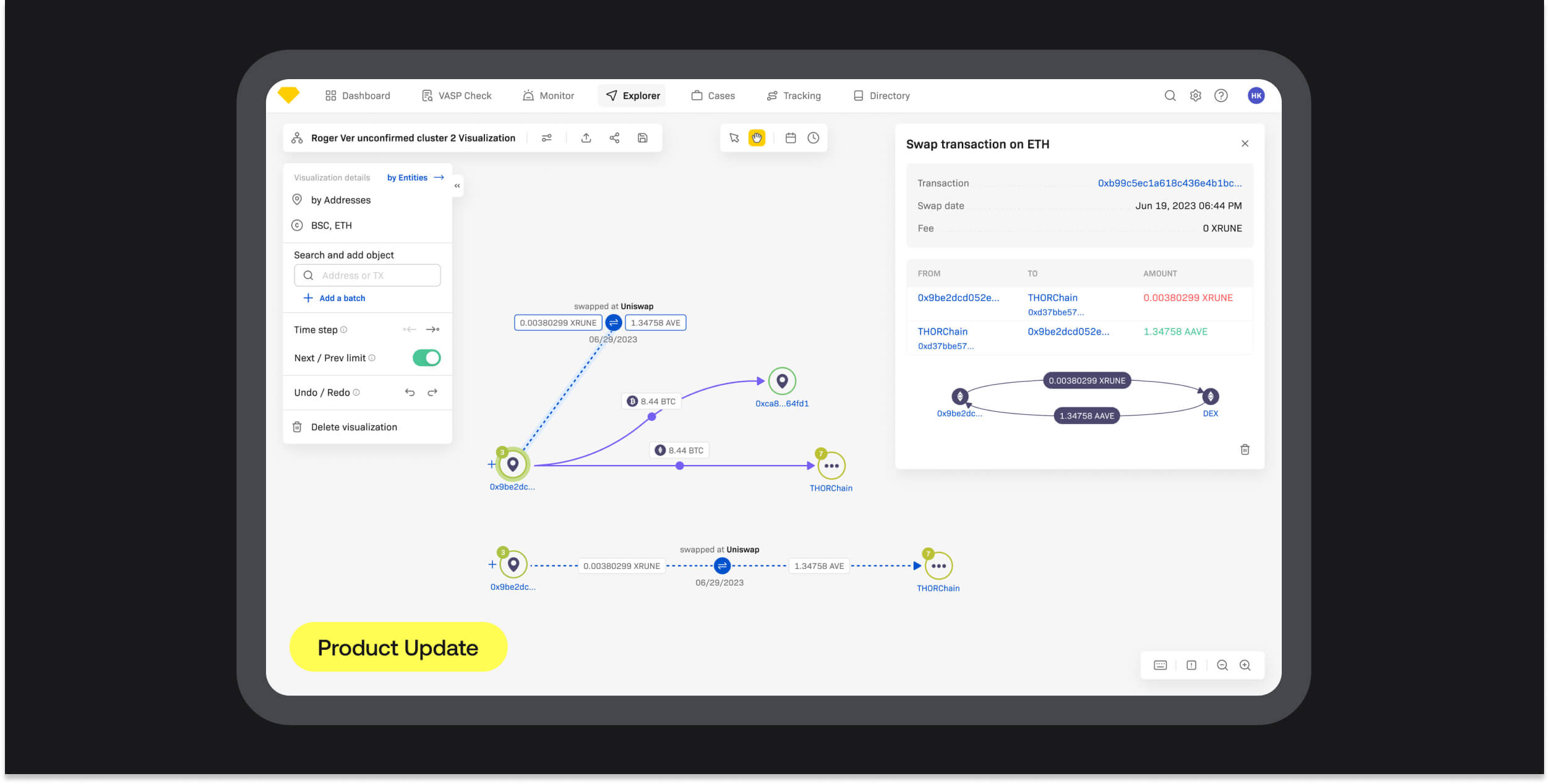This screenshot has height=784, width=1549.
Task: Click Delete visualization
Action: (x=345, y=428)
